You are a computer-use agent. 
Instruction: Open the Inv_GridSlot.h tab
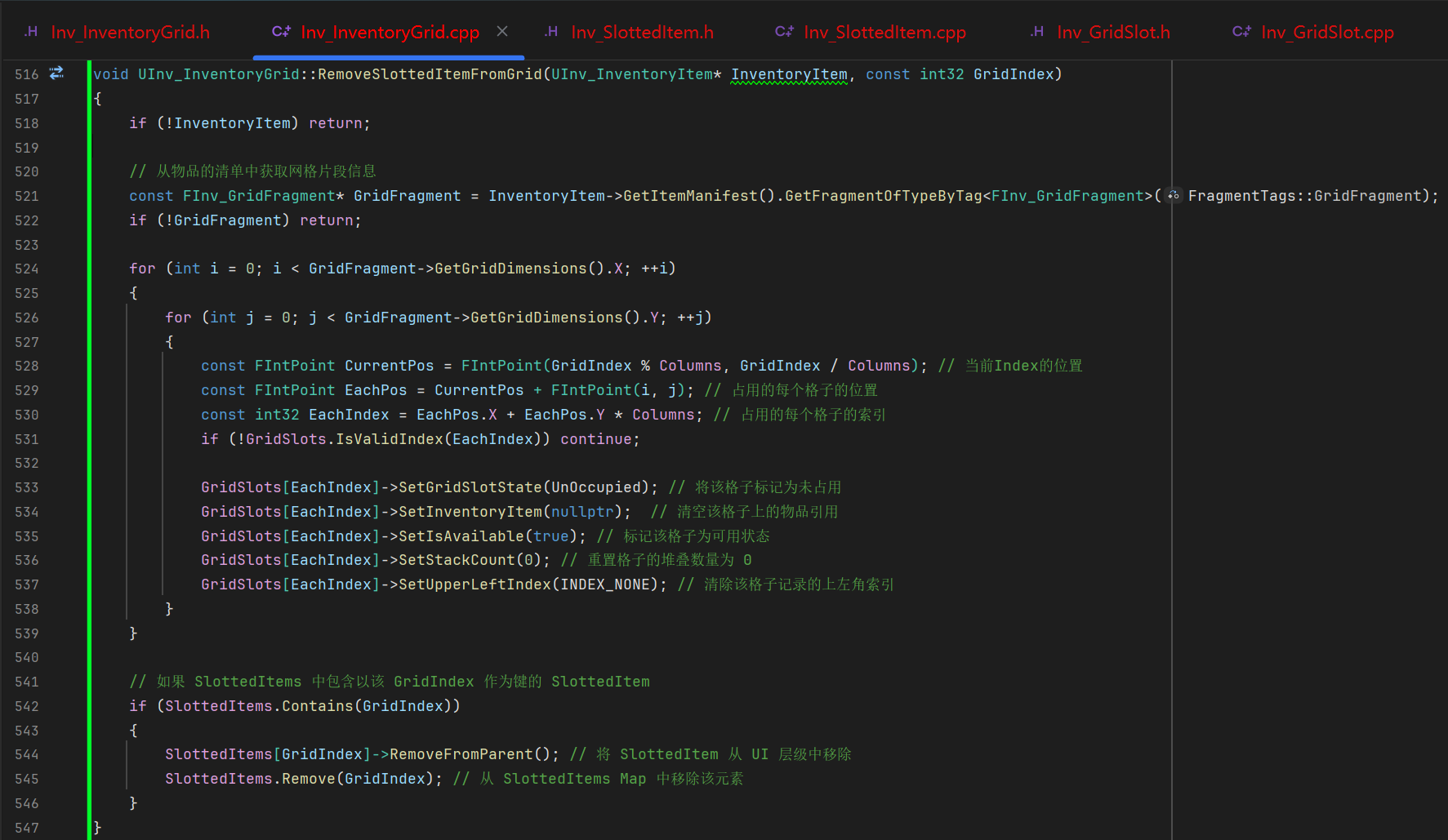pyautogui.click(x=1100, y=32)
